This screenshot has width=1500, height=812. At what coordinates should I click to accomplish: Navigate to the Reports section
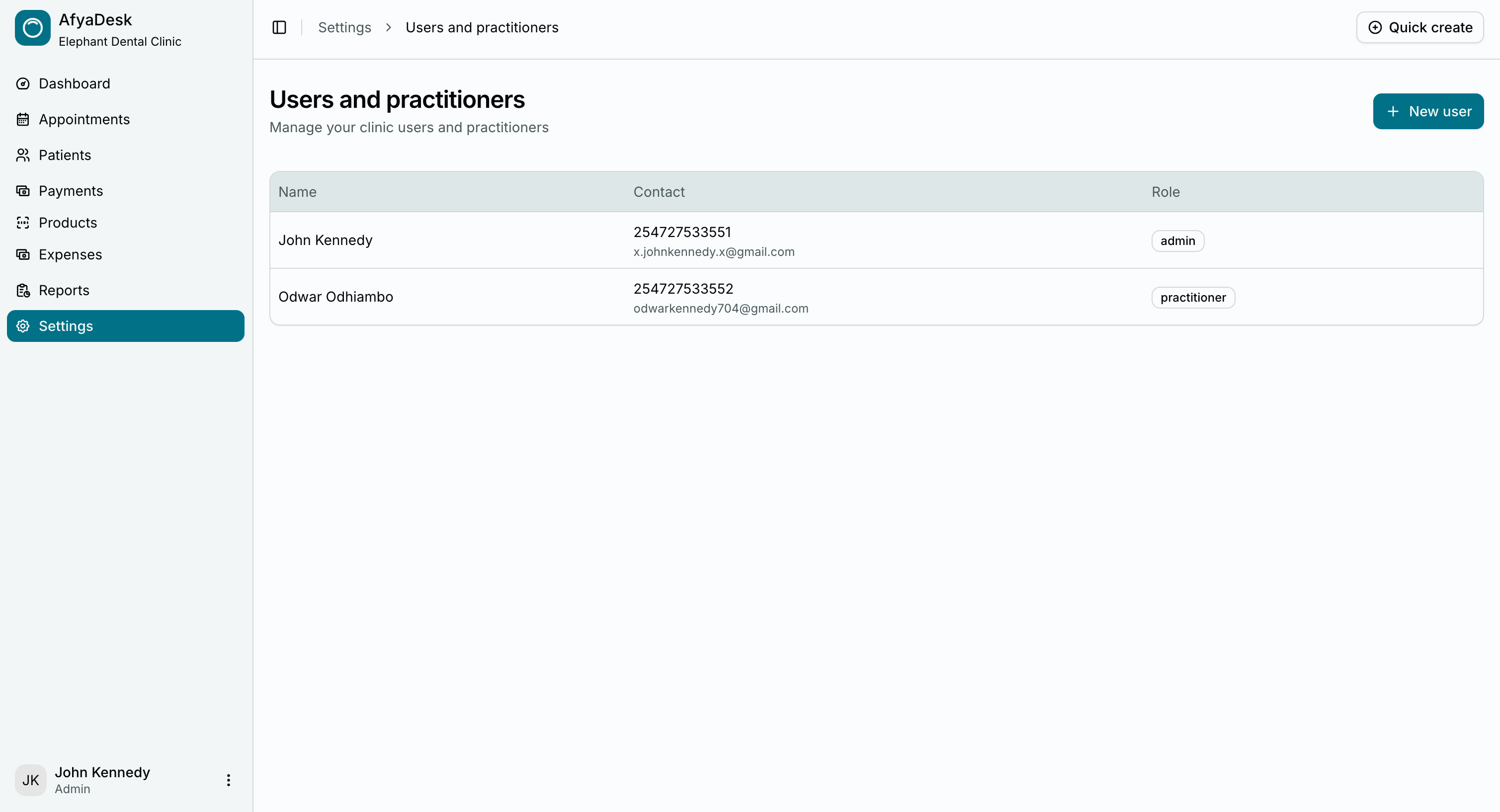(x=64, y=290)
